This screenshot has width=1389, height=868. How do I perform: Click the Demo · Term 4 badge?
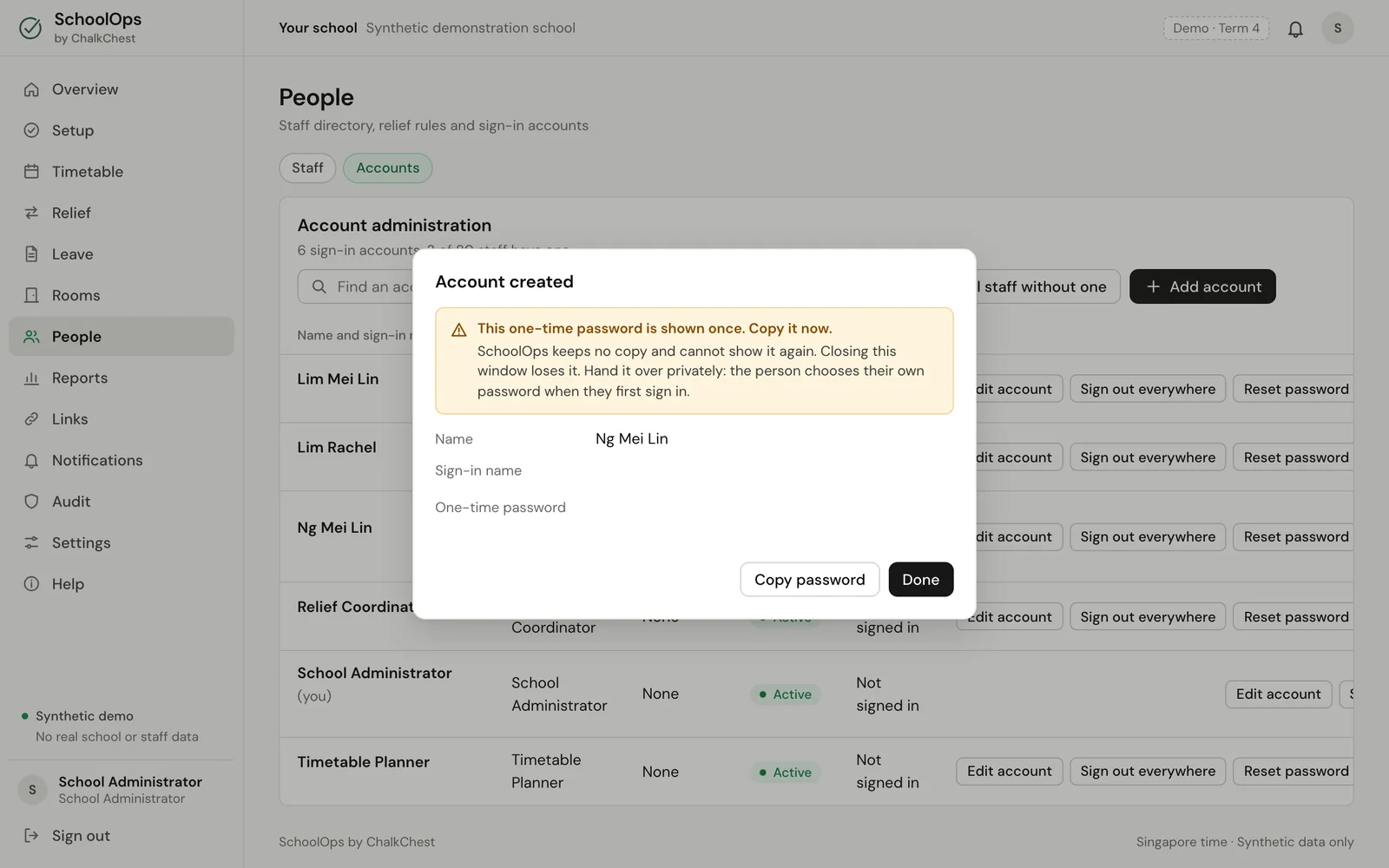[1216, 29]
